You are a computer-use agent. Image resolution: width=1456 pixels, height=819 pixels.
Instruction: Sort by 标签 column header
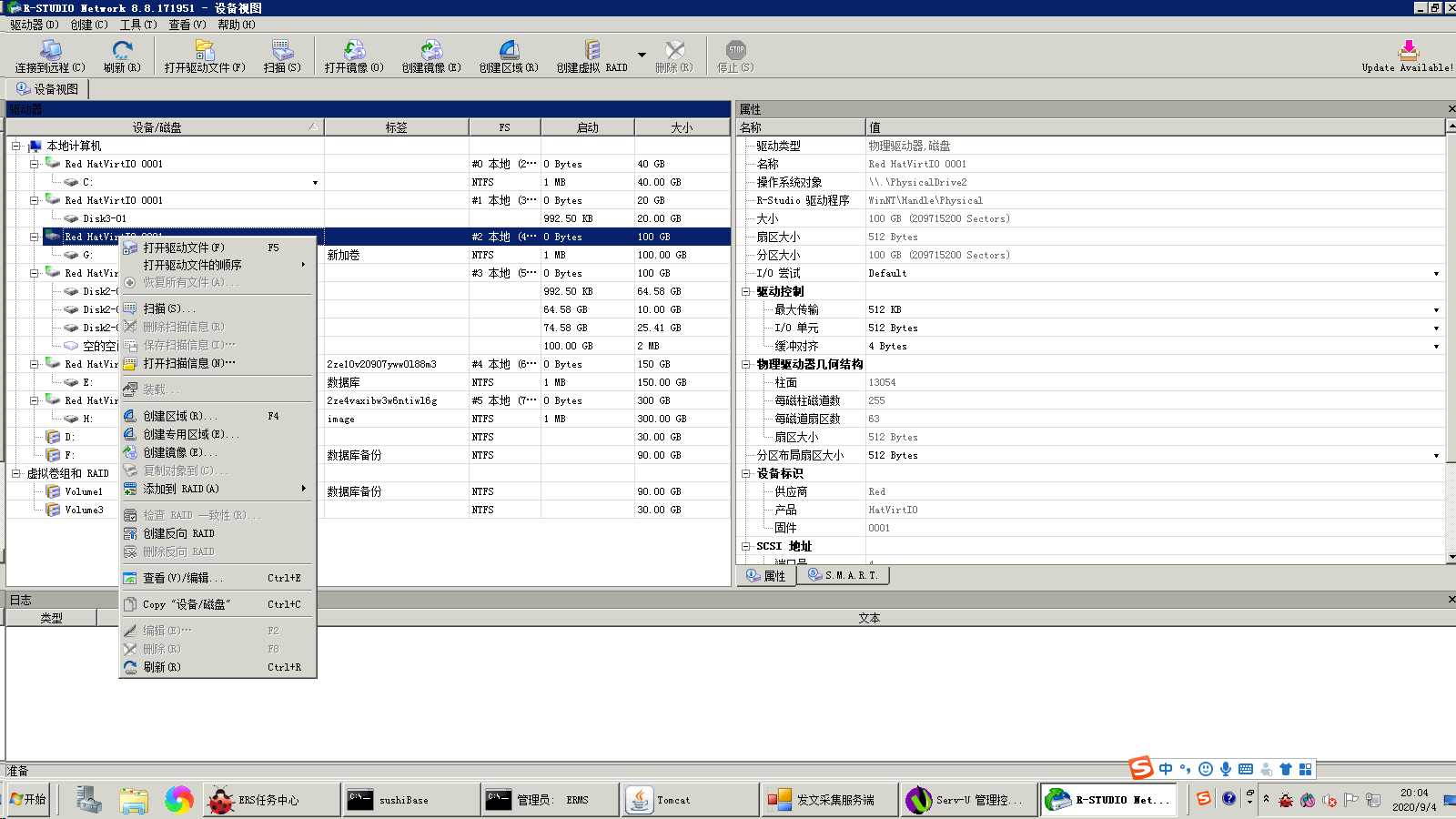[x=397, y=127]
